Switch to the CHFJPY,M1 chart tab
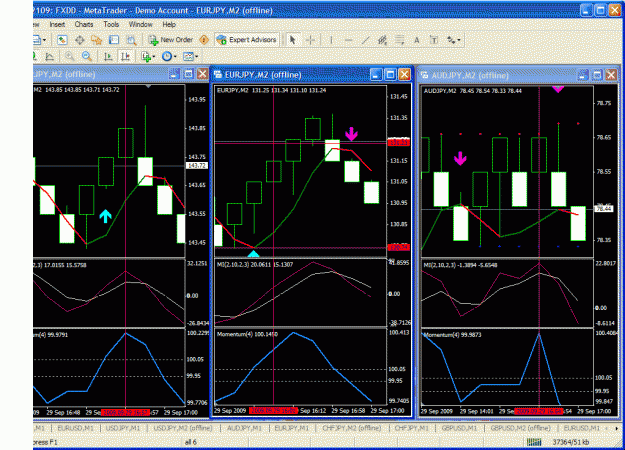The height and width of the screenshot is (450, 625). coord(412,428)
